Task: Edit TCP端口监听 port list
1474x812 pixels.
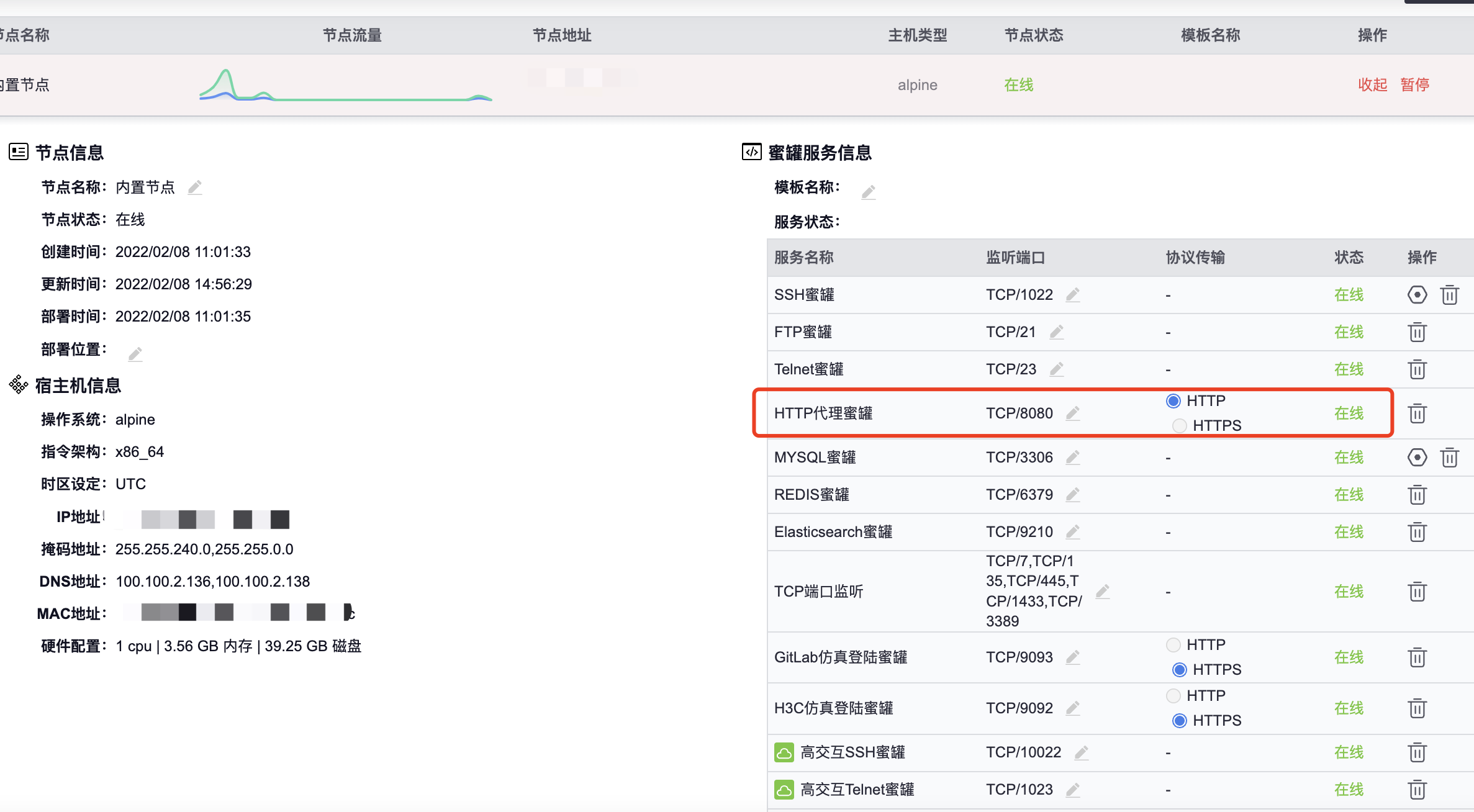Action: coord(1103,591)
